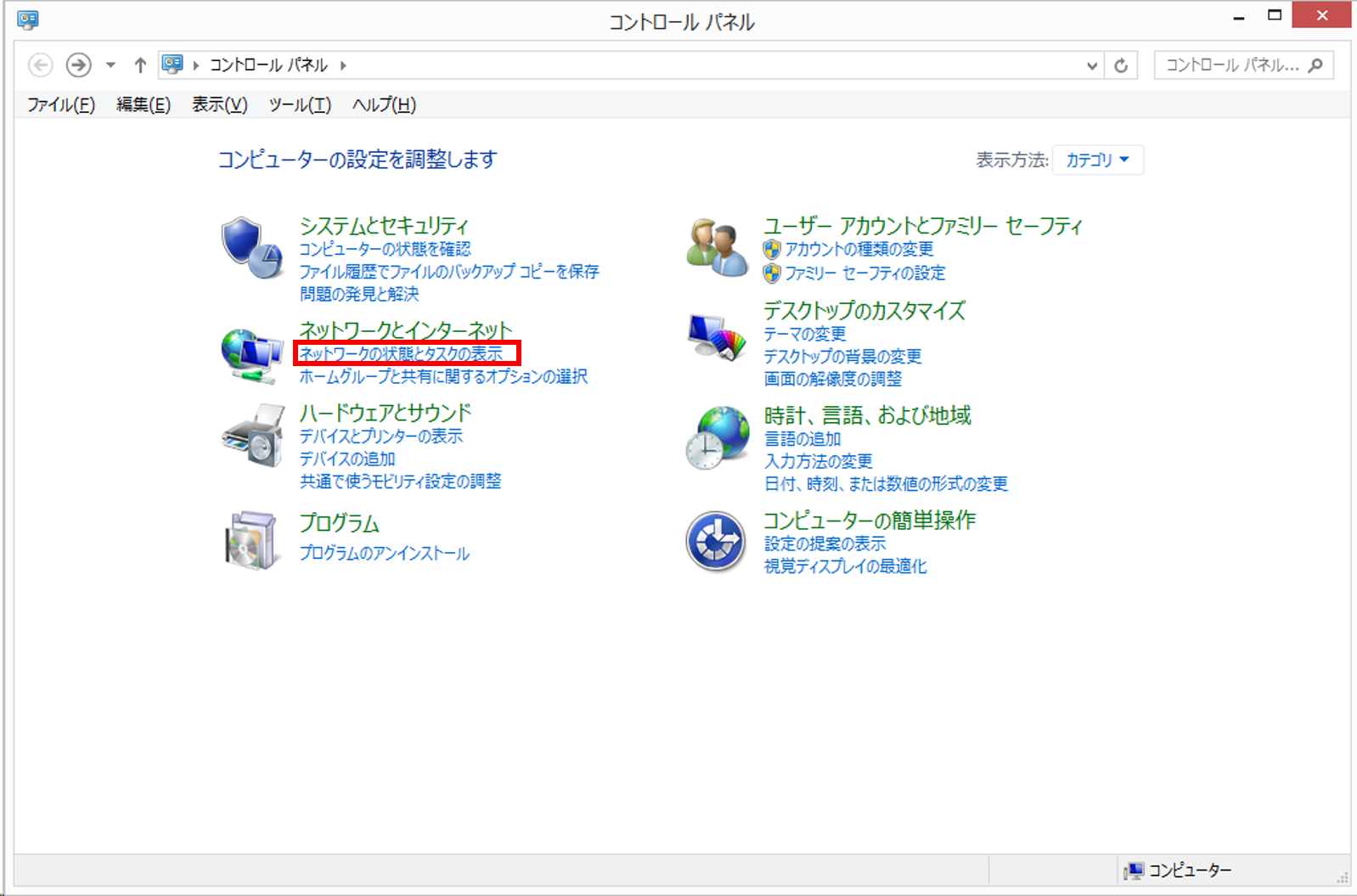Screen dimensions: 1357x896
Task: Click デバイスの追加 link
Action: click(x=347, y=459)
